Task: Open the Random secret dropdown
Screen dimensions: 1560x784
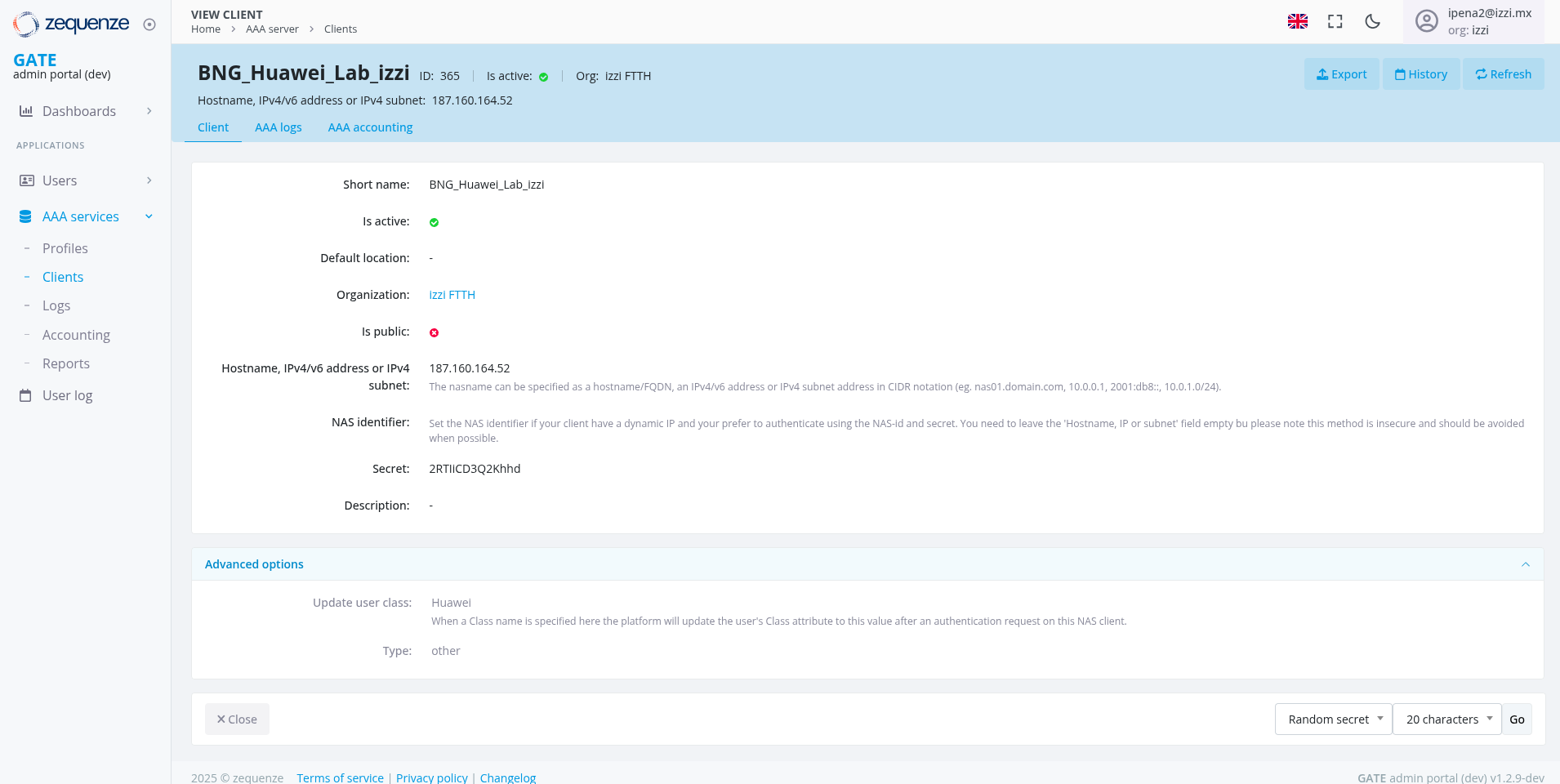Action: pos(1333,719)
